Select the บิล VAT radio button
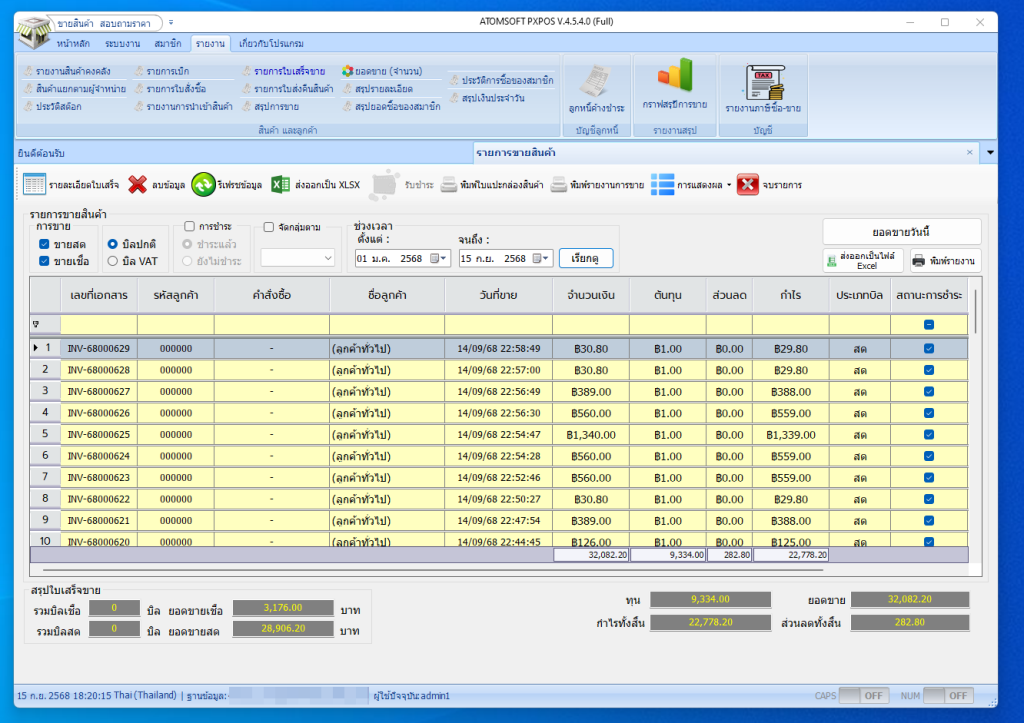The image size is (1024, 723). pyautogui.click(x=112, y=261)
